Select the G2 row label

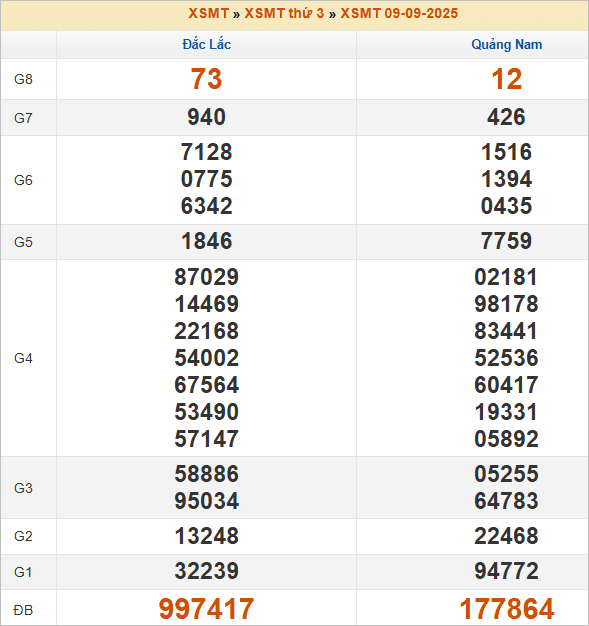point(23,536)
